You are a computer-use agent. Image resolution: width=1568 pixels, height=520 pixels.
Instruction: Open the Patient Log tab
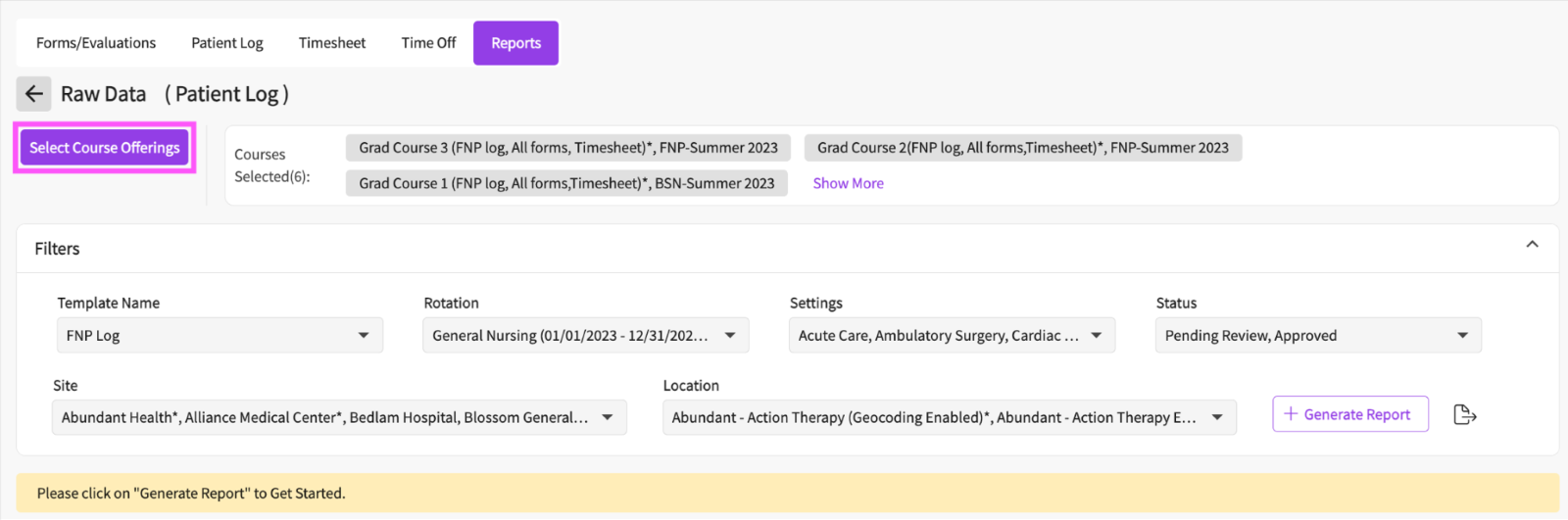227,43
